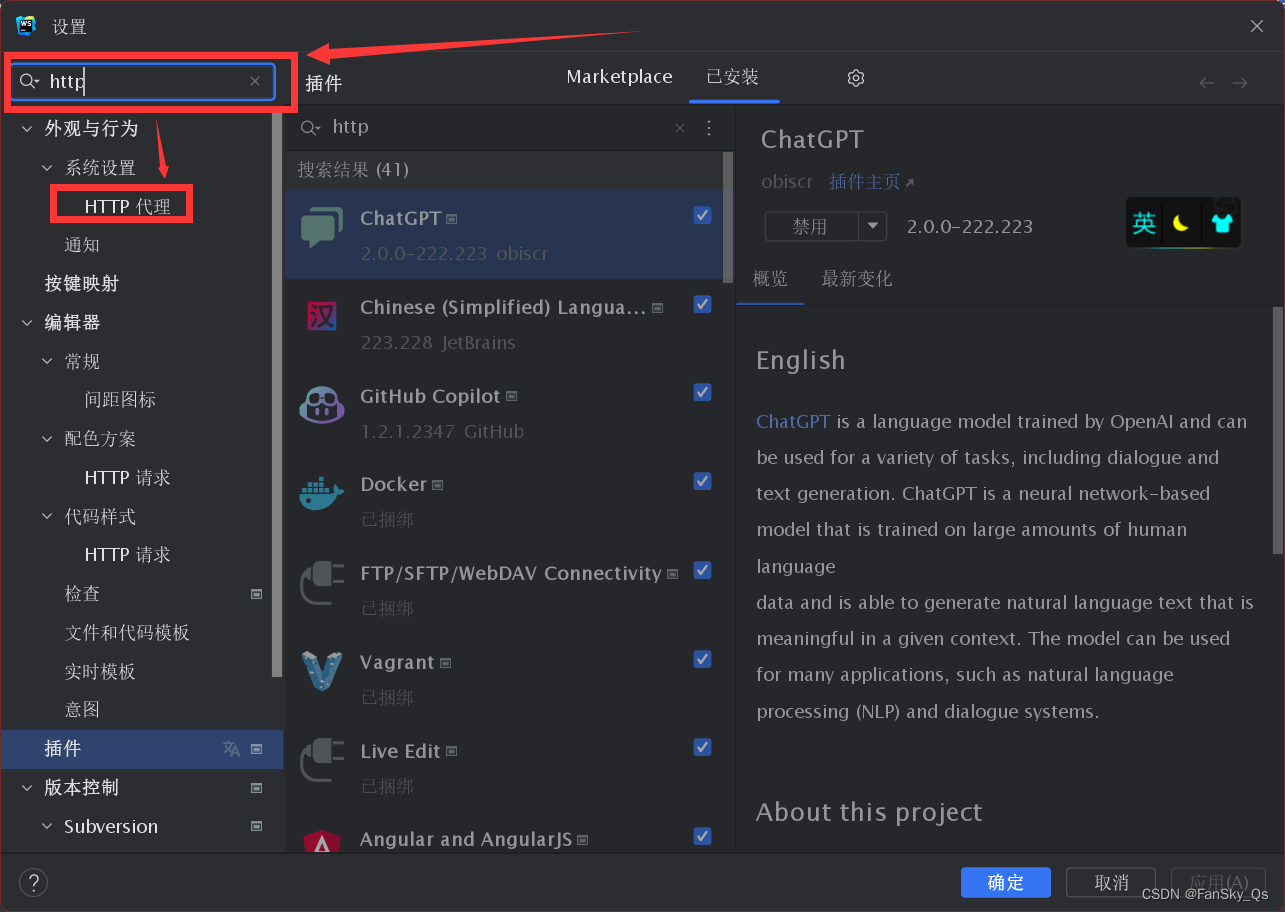
Task: Open the help question mark button
Action: pos(33,883)
